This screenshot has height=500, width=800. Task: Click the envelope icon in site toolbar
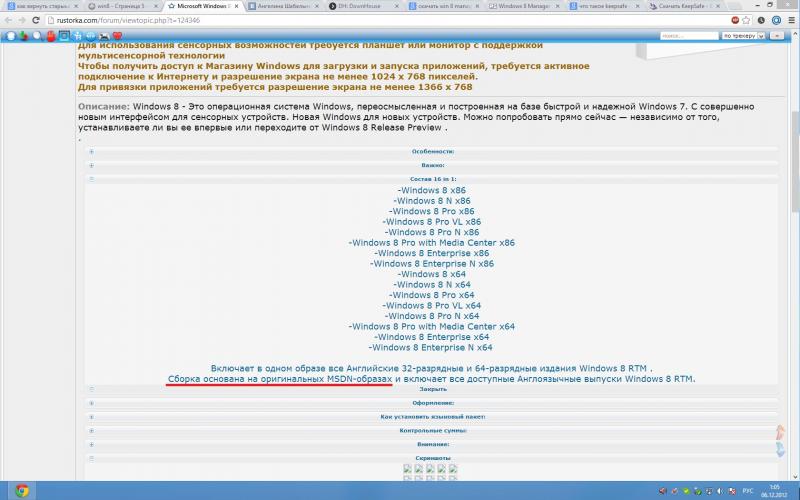pos(104,36)
